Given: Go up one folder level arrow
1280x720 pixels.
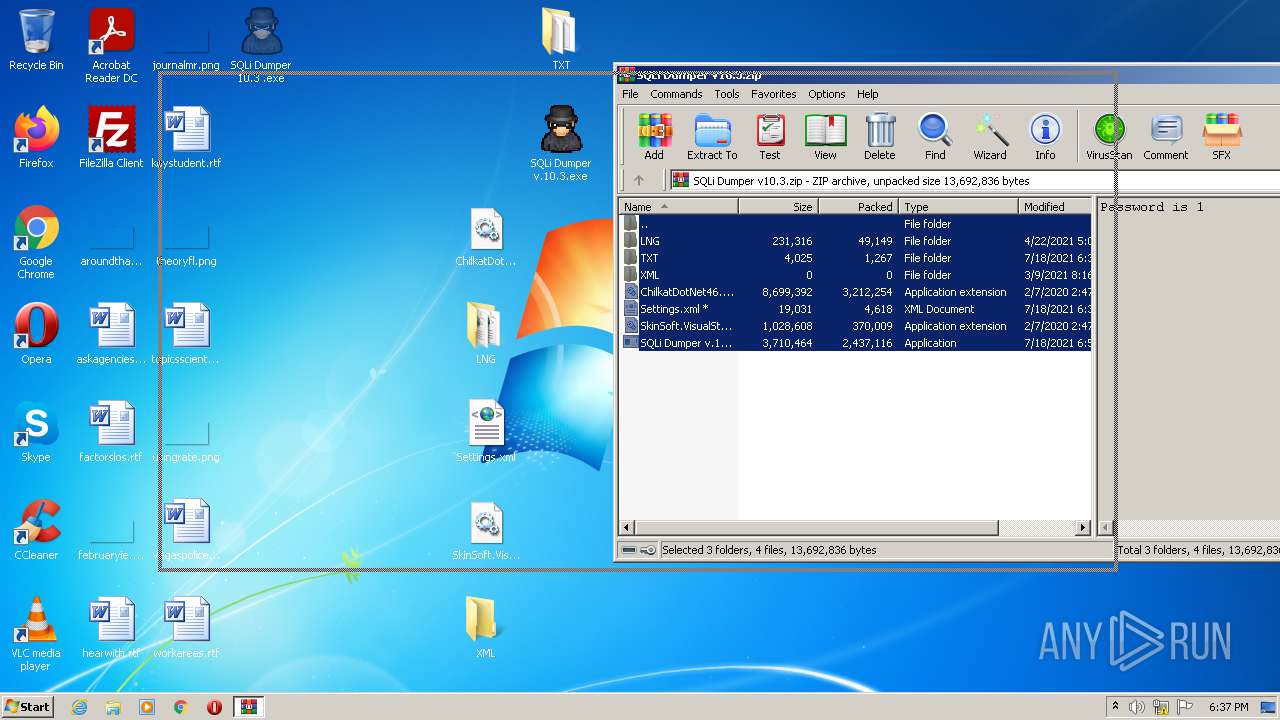Looking at the screenshot, I should (639, 181).
